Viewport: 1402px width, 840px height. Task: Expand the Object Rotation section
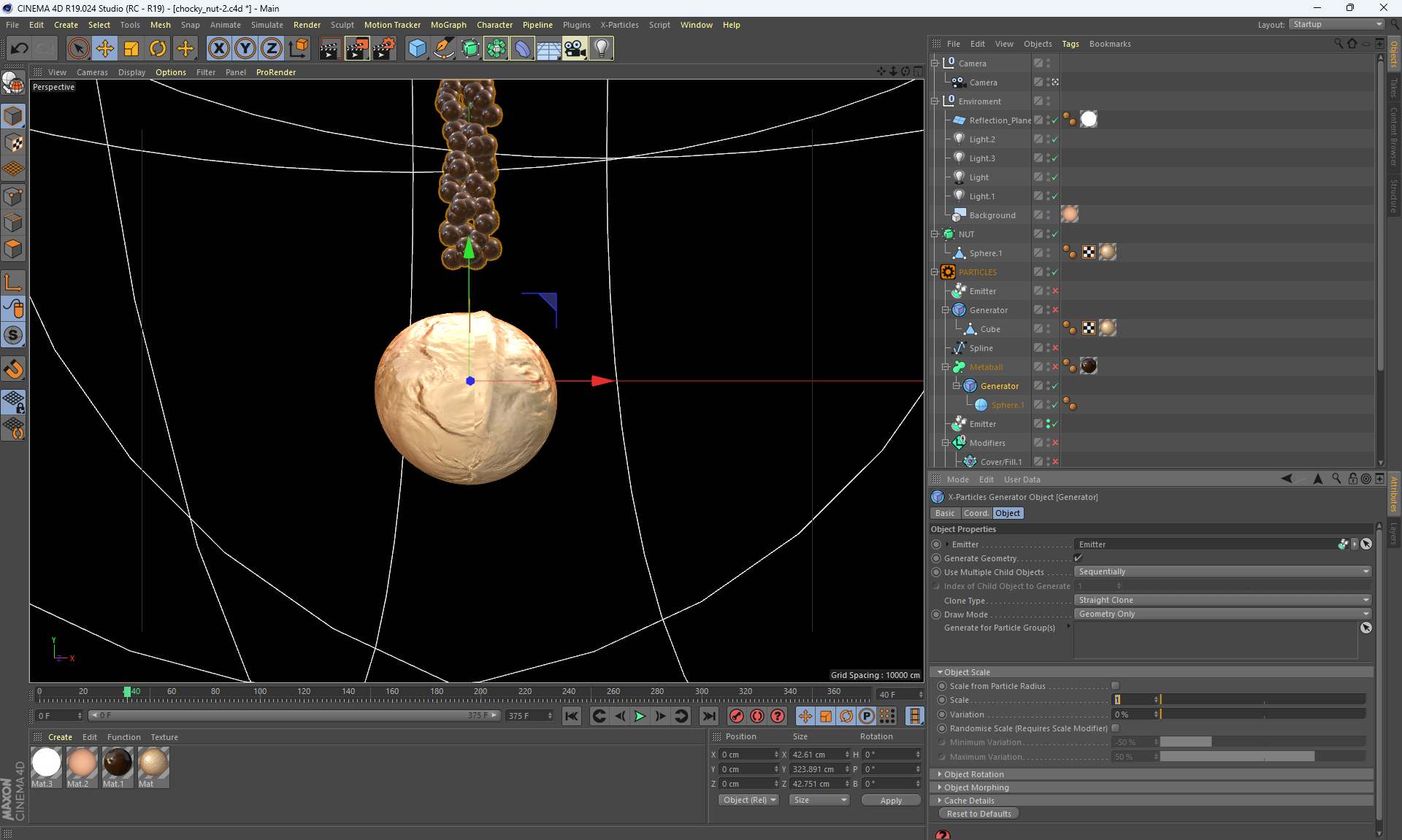[973, 774]
